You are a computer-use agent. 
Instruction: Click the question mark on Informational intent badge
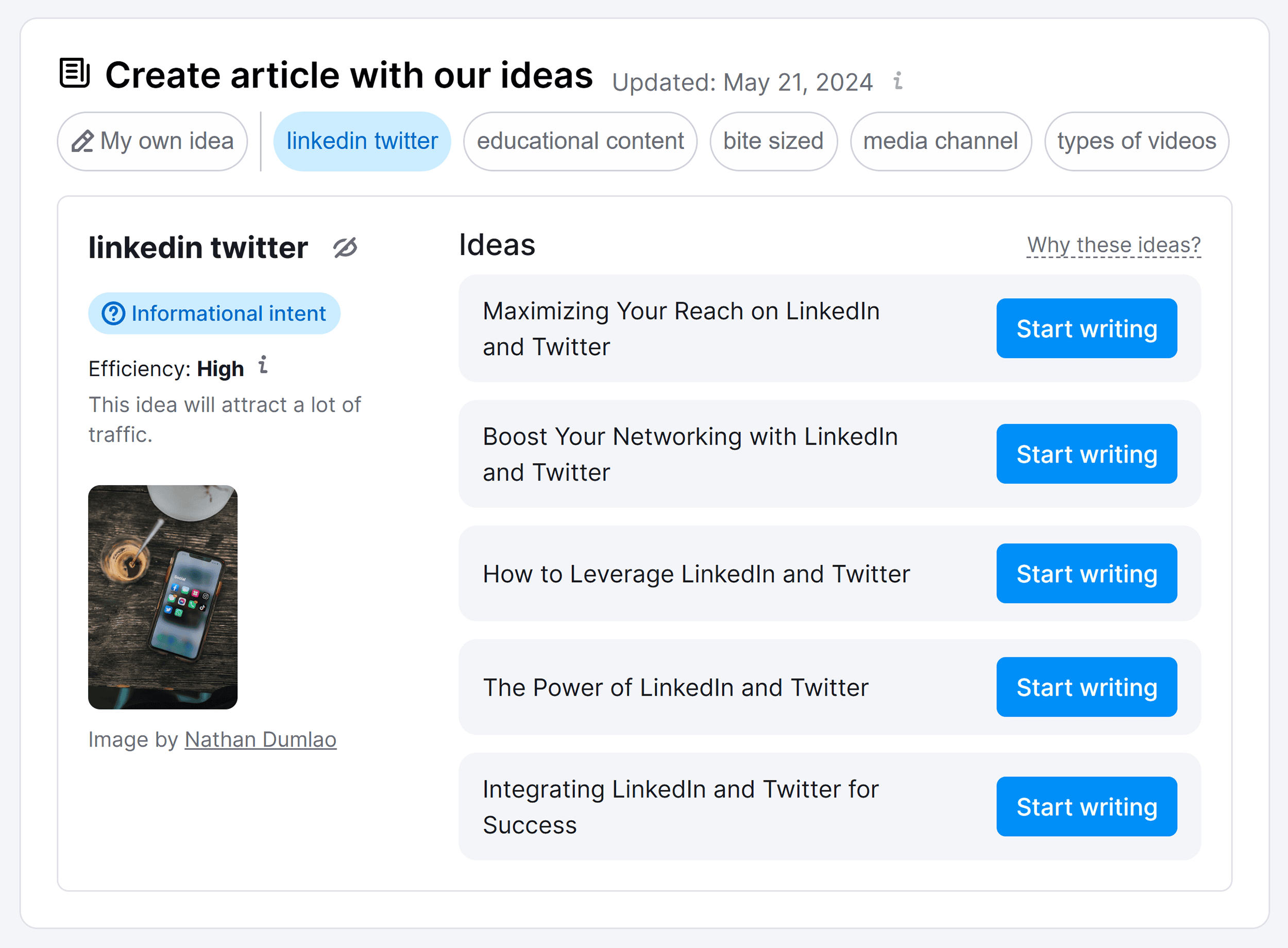pos(113,313)
